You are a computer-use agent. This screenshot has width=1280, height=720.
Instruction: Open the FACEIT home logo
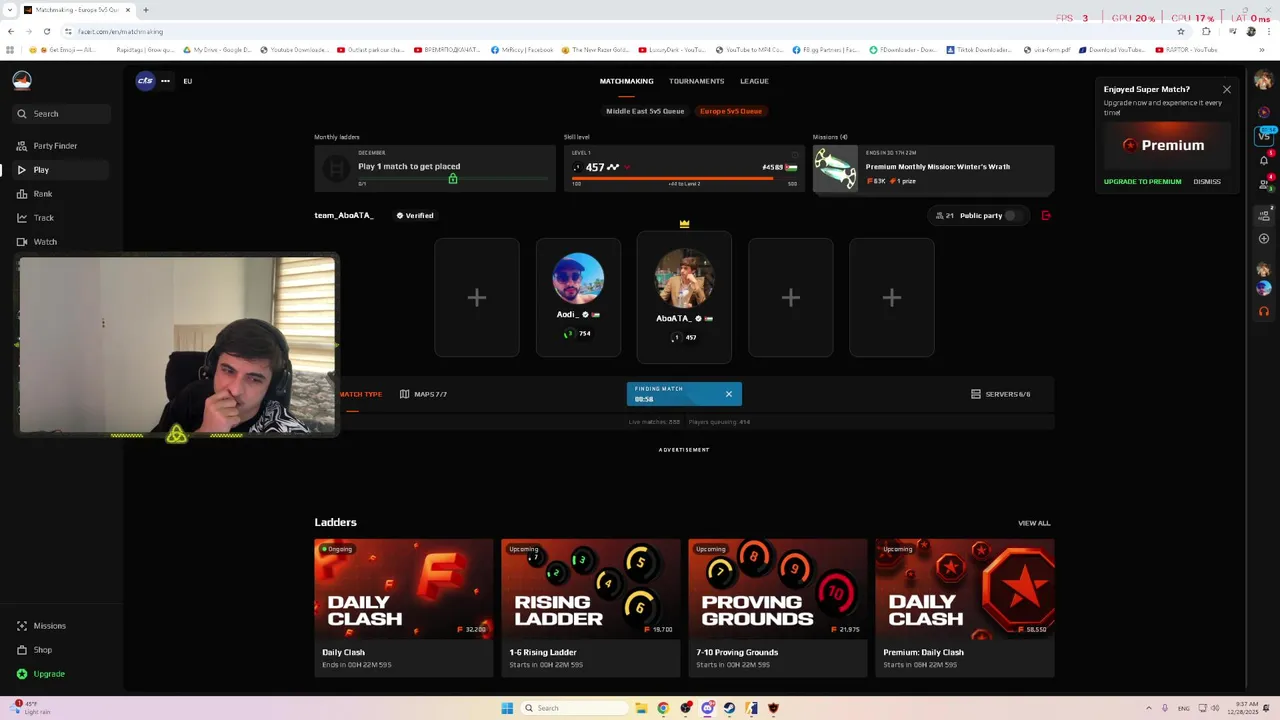[x=22, y=81]
